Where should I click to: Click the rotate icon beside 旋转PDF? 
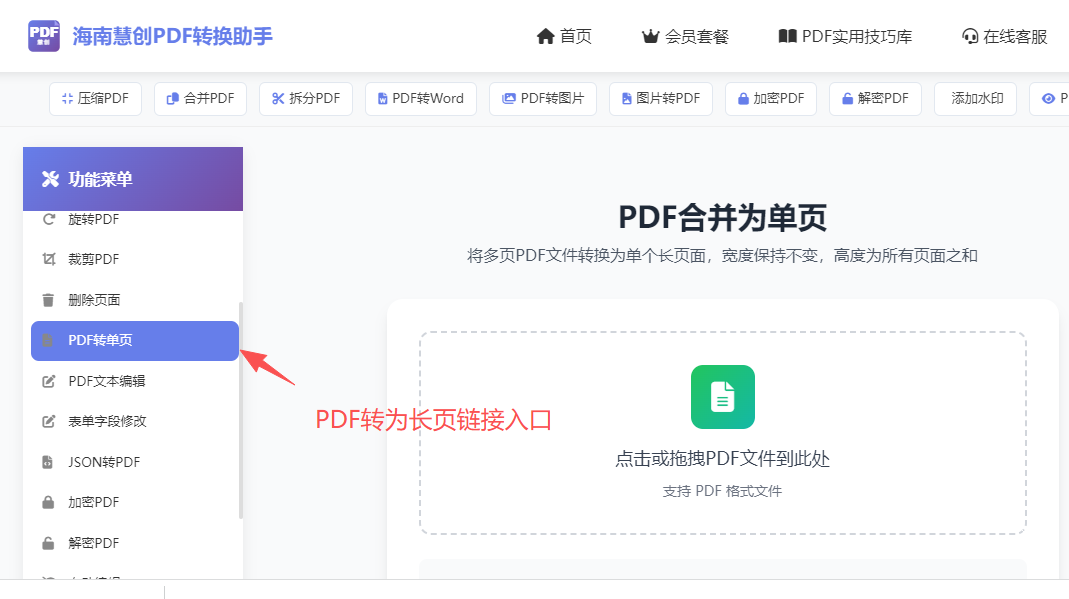[x=48, y=219]
